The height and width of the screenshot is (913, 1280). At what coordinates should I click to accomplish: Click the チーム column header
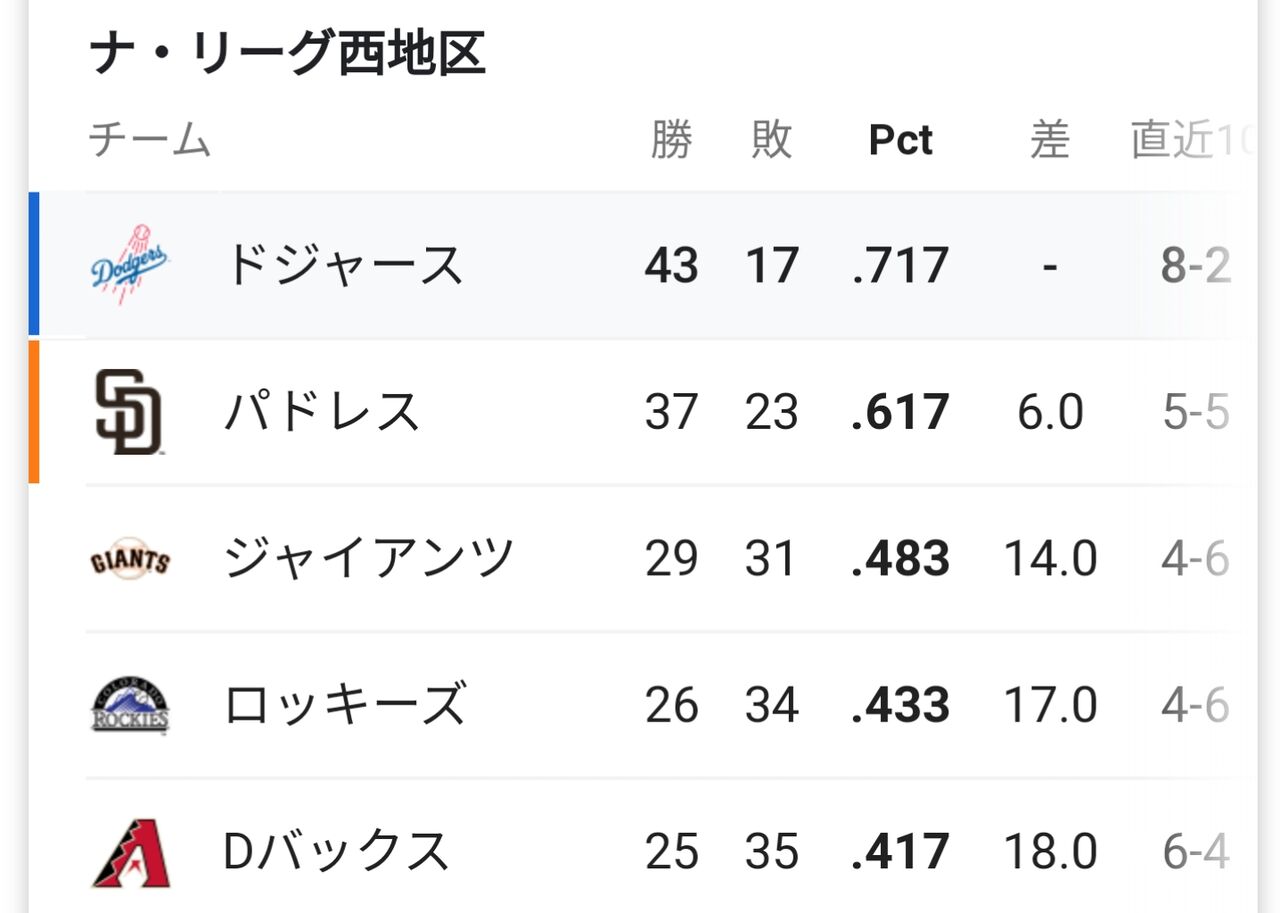tap(150, 140)
